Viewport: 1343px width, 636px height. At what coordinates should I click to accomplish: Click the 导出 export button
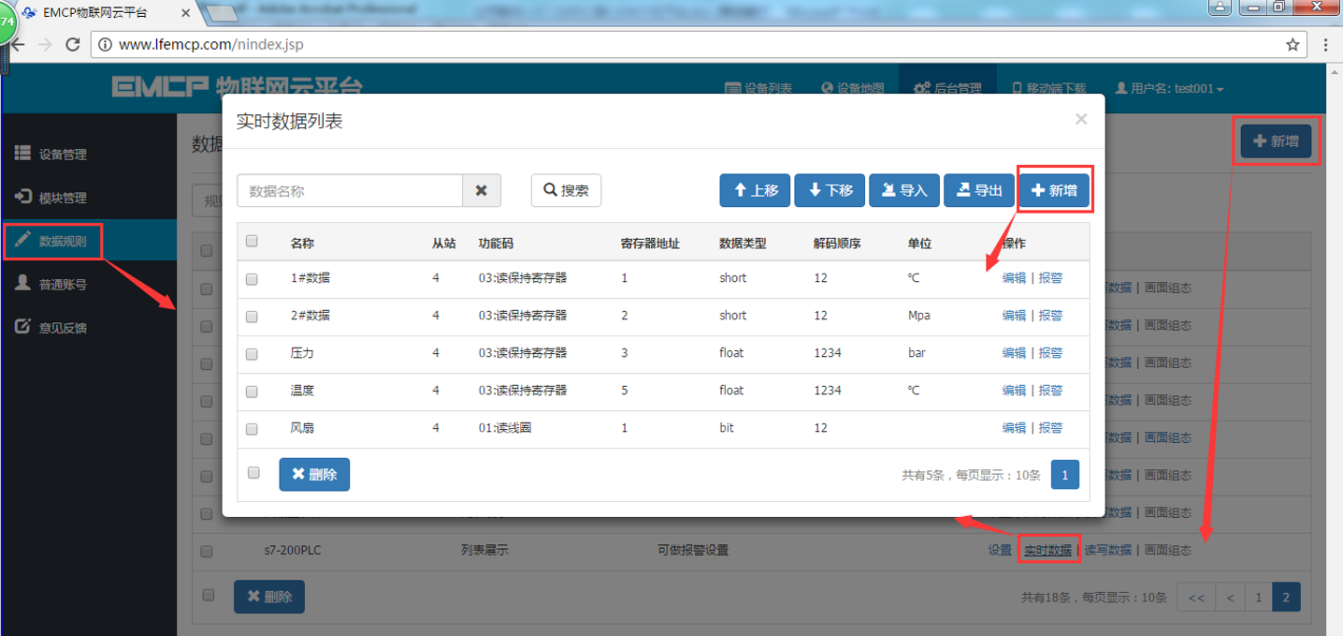979,190
